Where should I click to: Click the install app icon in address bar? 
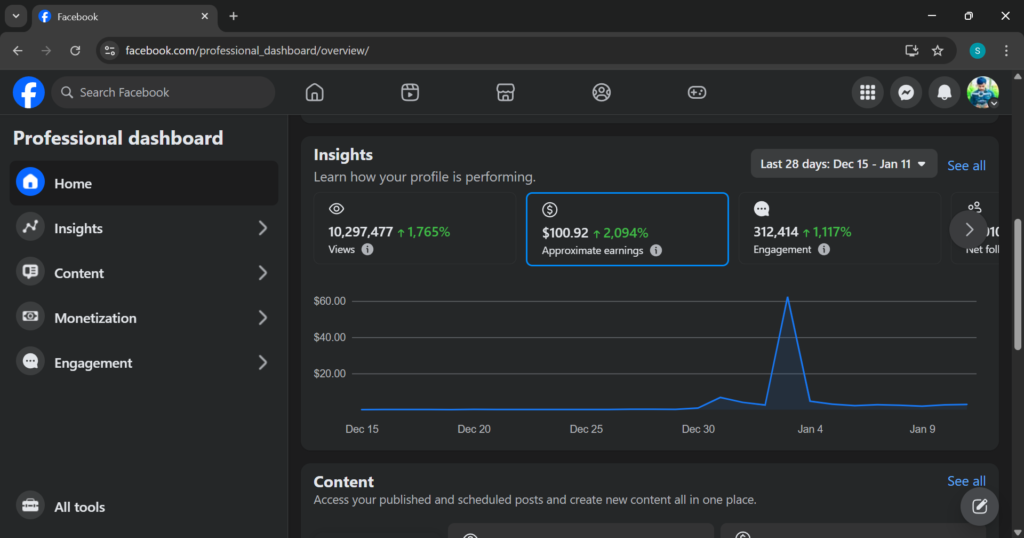tap(912, 50)
